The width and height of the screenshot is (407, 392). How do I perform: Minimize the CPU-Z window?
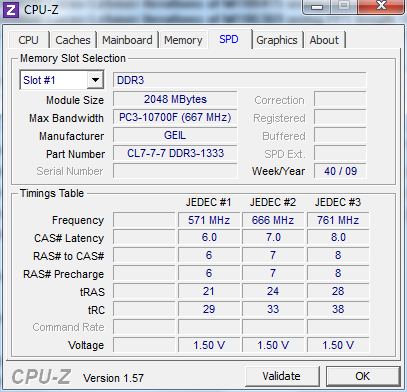pyautogui.click(x=317, y=6)
